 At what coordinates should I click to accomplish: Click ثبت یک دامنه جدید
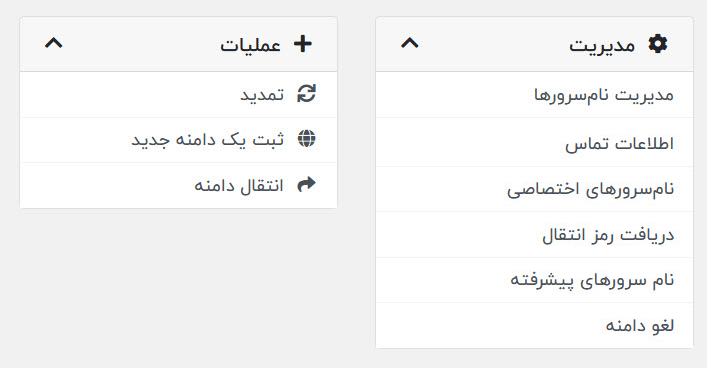click(x=208, y=140)
